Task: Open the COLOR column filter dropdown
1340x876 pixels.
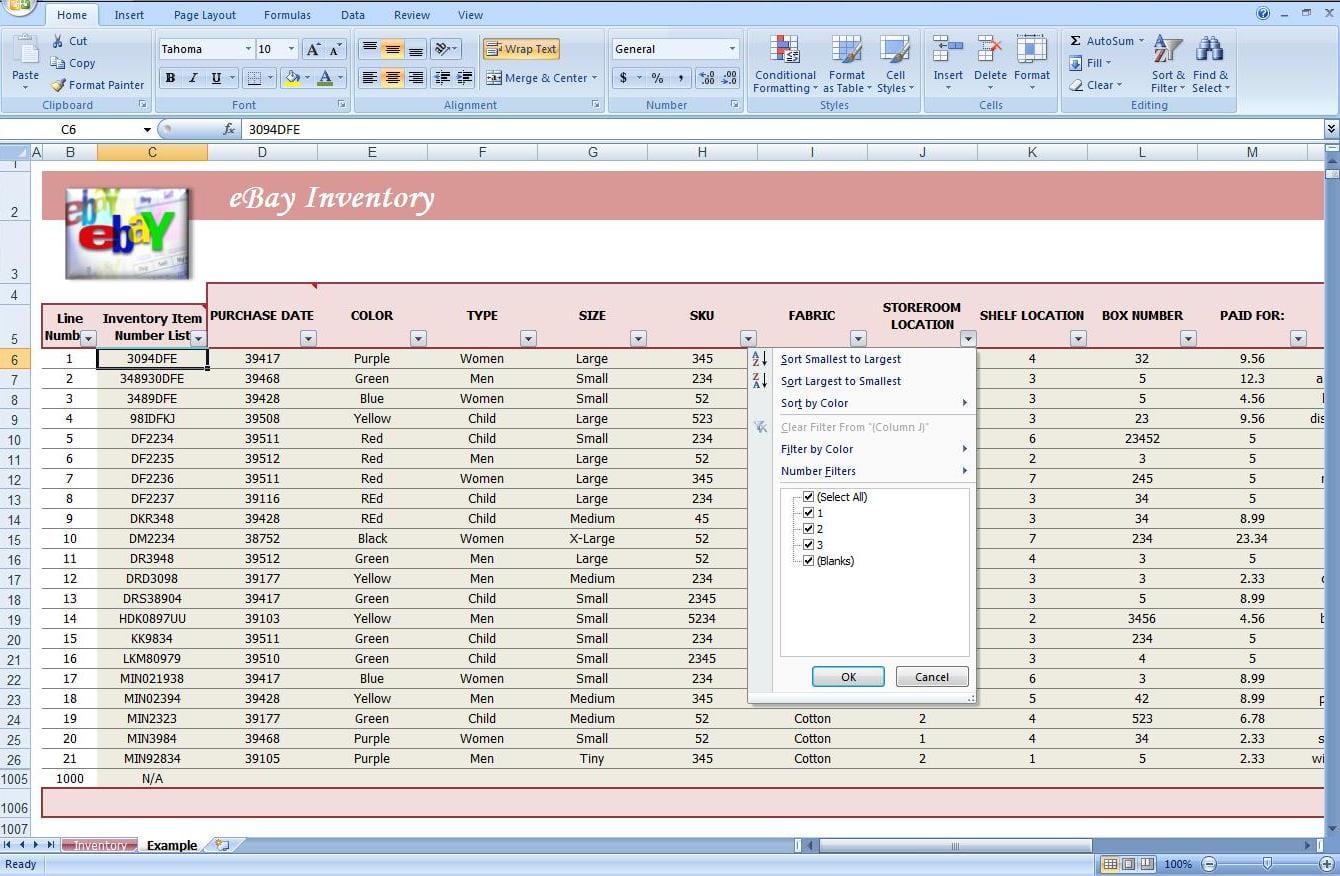Action: coord(417,338)
